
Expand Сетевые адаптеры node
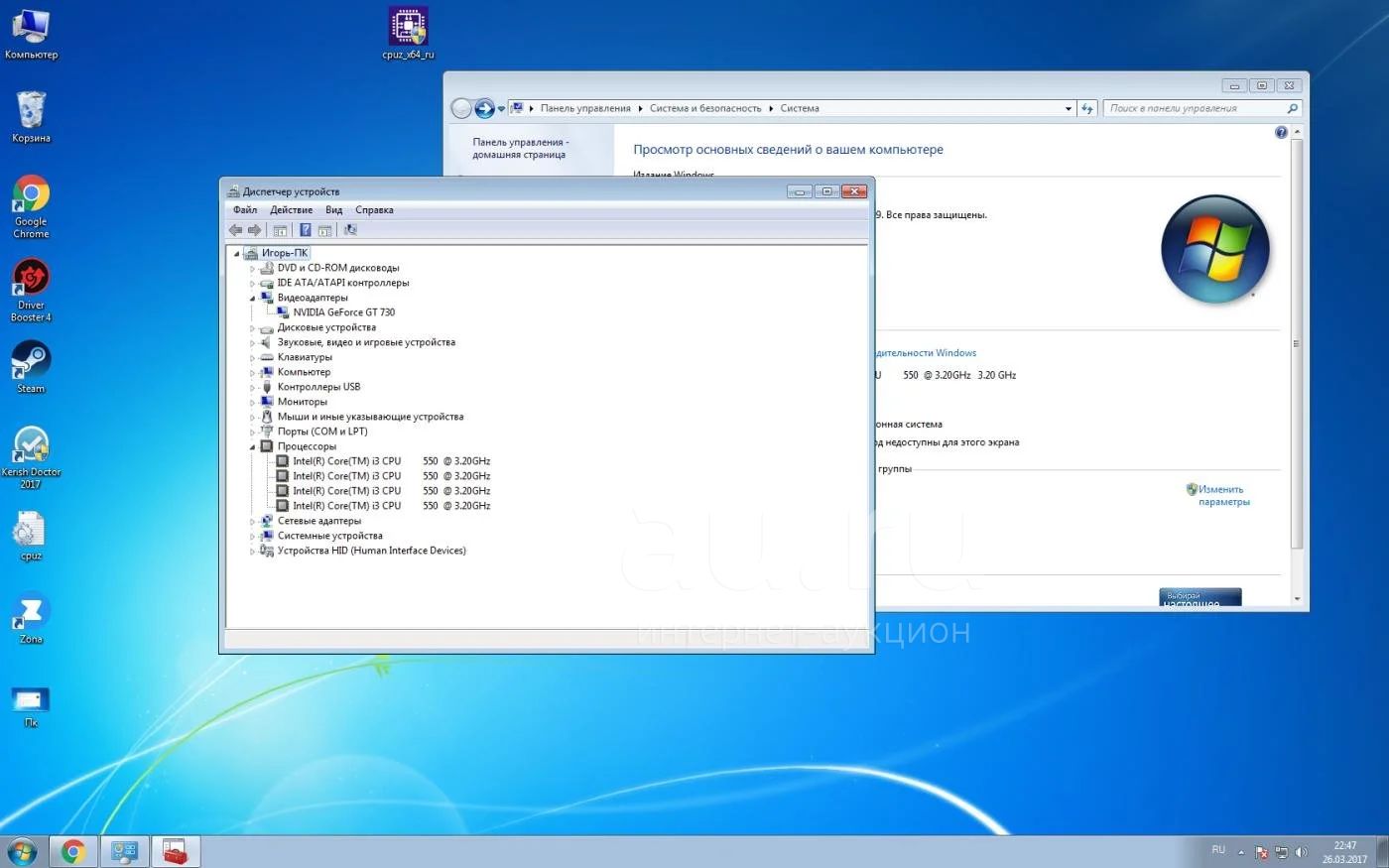(x=252, y=522)
